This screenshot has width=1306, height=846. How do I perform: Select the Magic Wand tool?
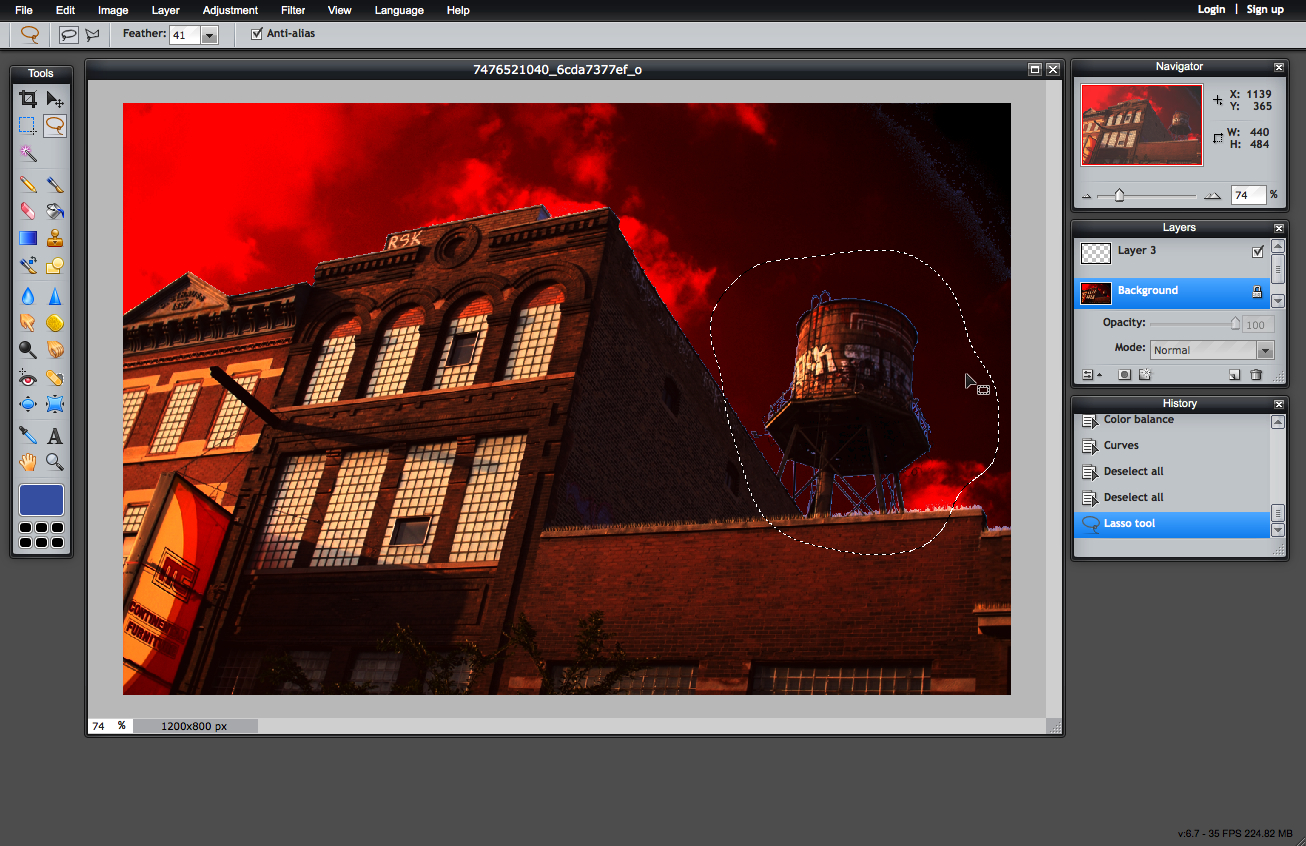28,153
